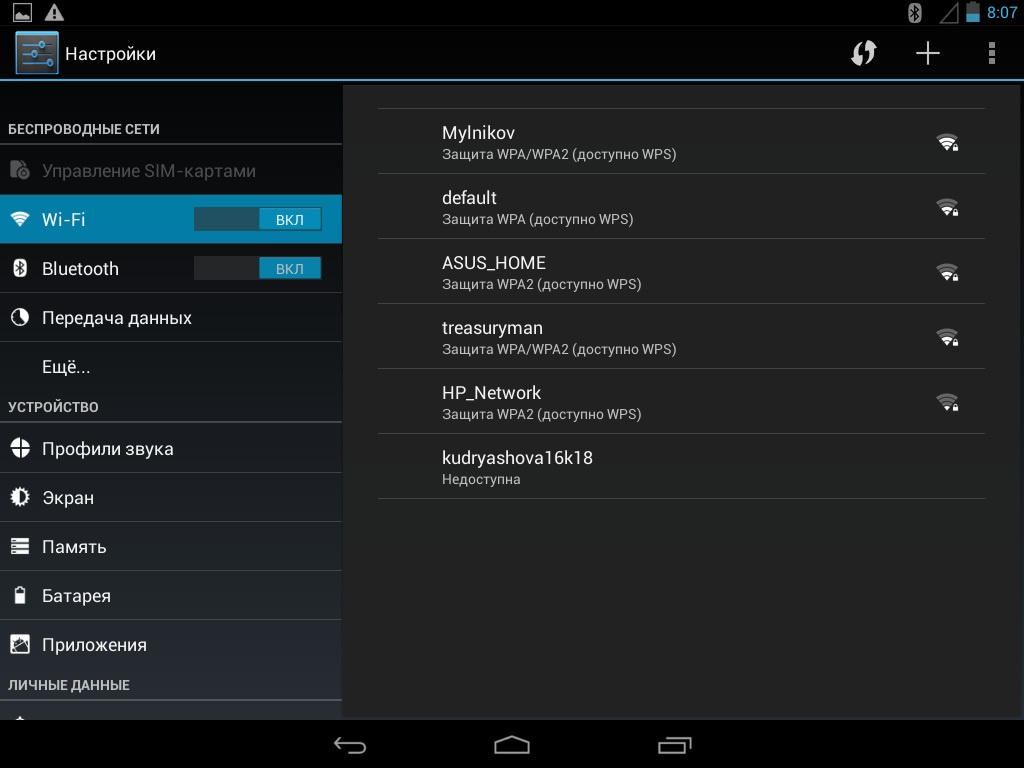The image size is (1024, 768).
Task: Select the treasuryman Wi-Fi network
Action: [x=680, y=336]
